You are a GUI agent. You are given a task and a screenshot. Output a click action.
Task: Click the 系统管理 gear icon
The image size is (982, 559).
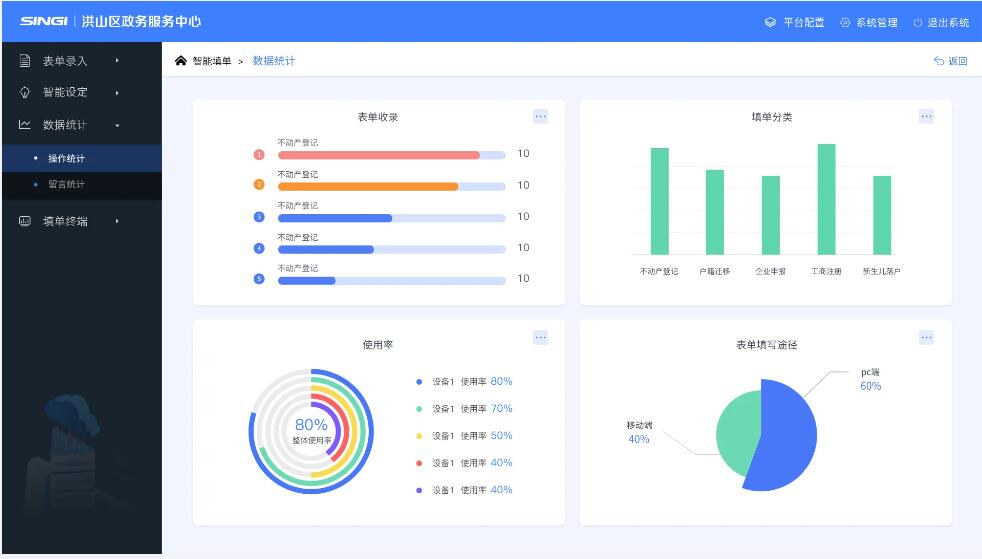pos(845,23)
